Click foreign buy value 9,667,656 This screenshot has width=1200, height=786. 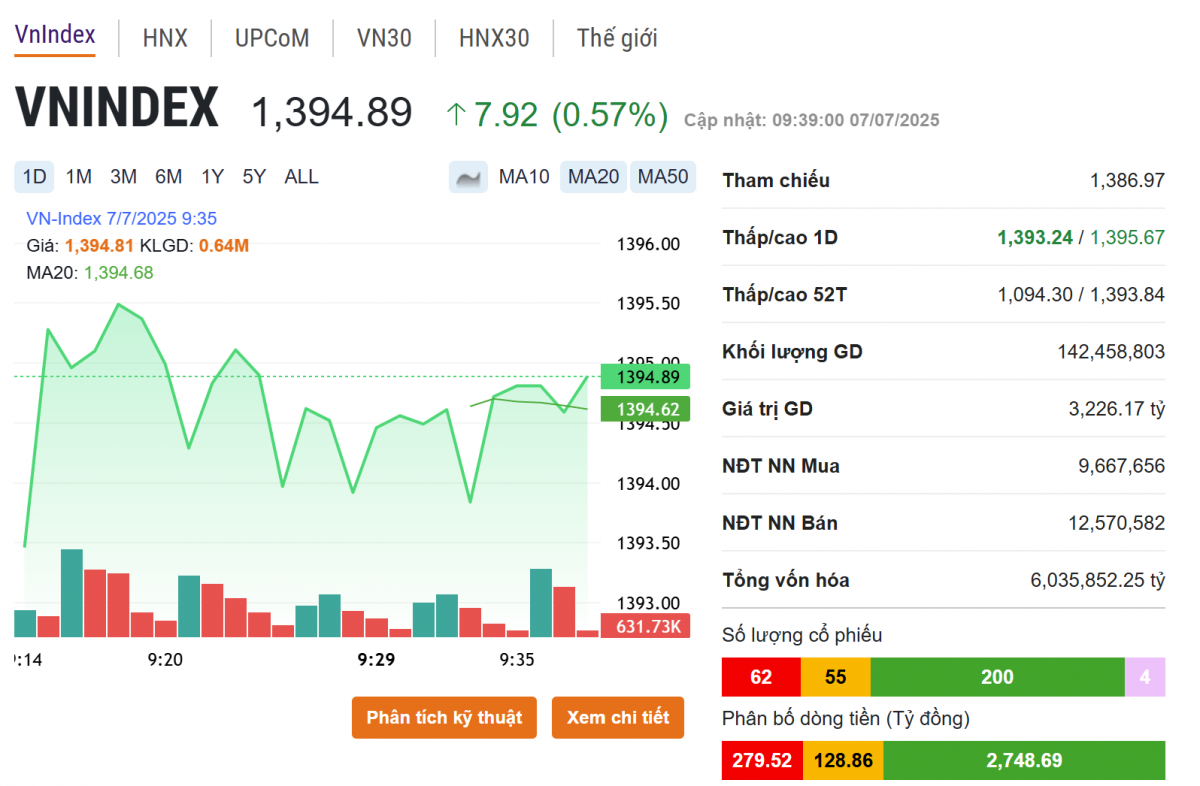click(x=1122, y=466)
